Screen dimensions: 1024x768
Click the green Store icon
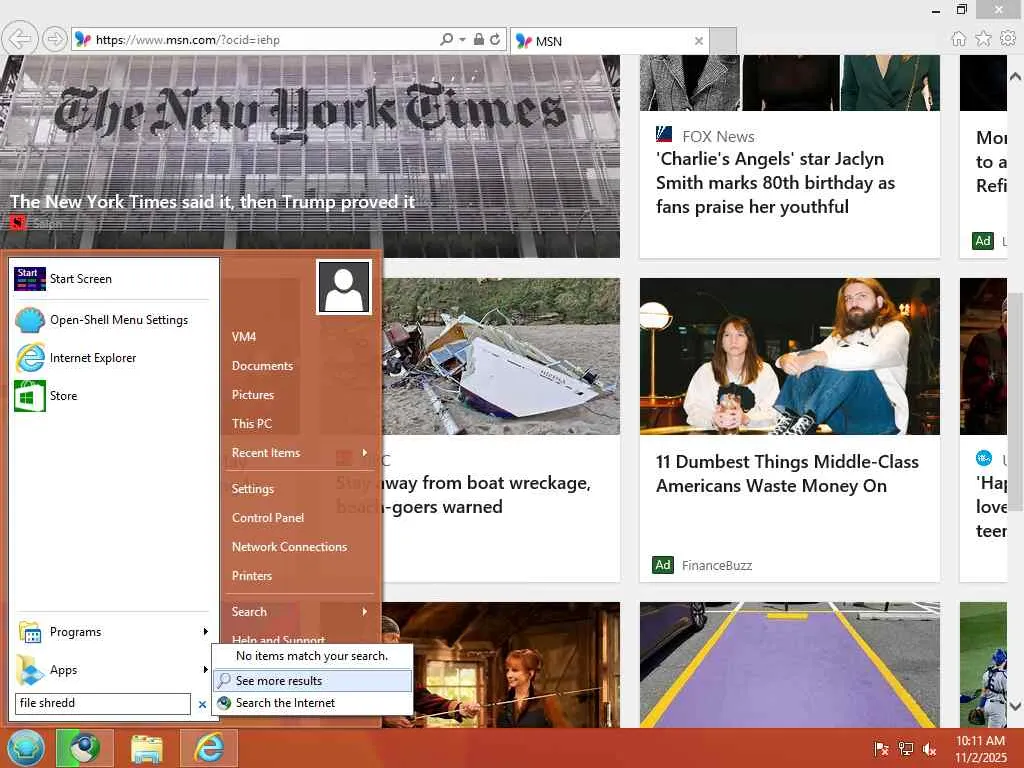(x=29, y=396)
